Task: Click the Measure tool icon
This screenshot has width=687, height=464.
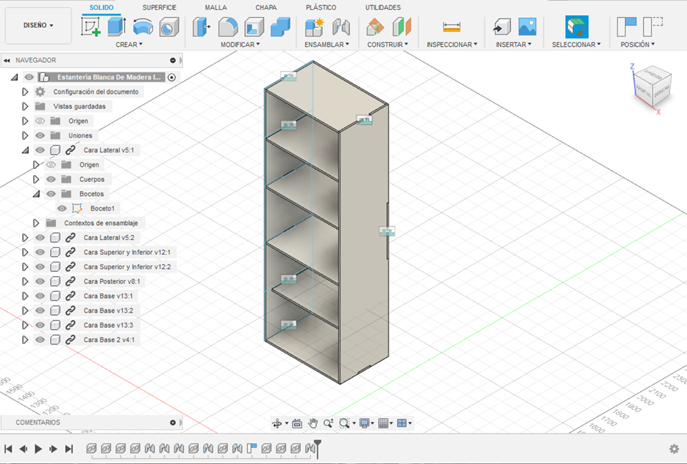Action: pos(452,27)
